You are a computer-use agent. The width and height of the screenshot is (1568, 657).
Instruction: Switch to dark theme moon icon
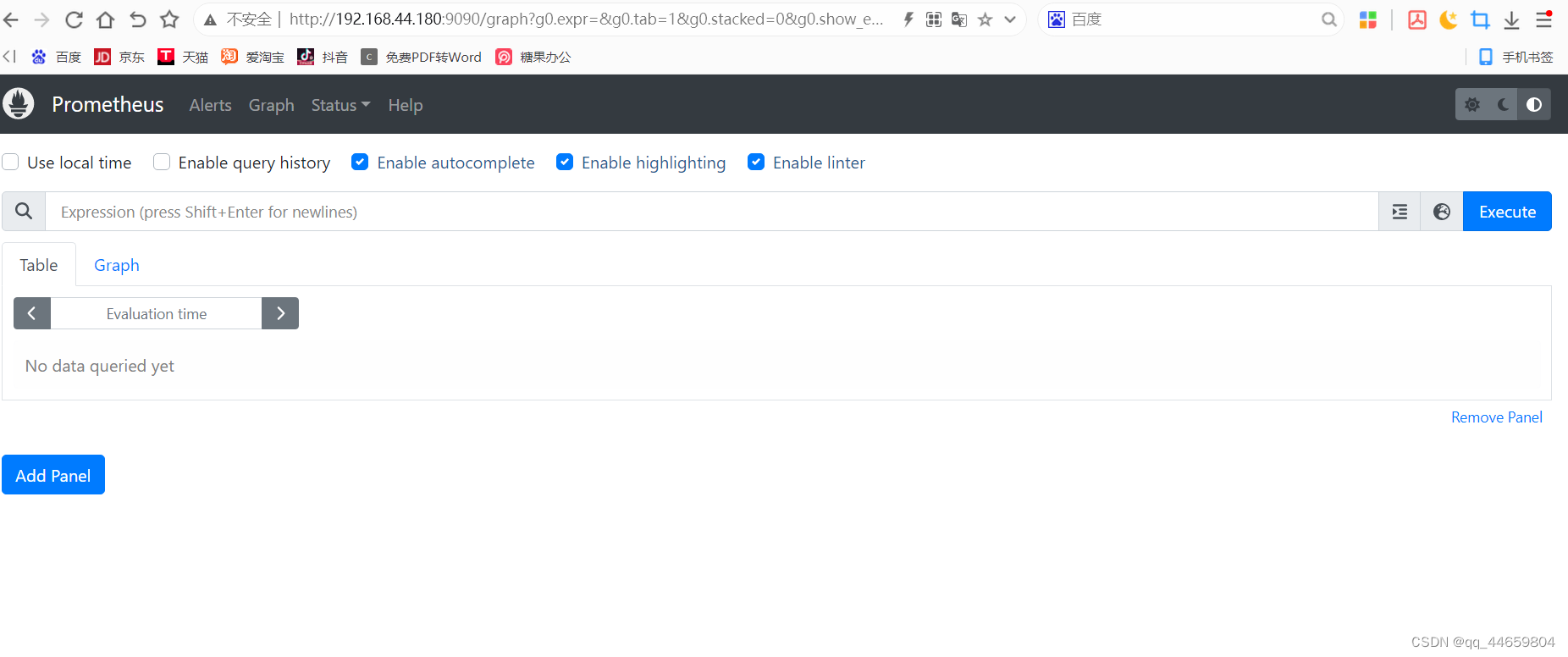(1504, 104)
